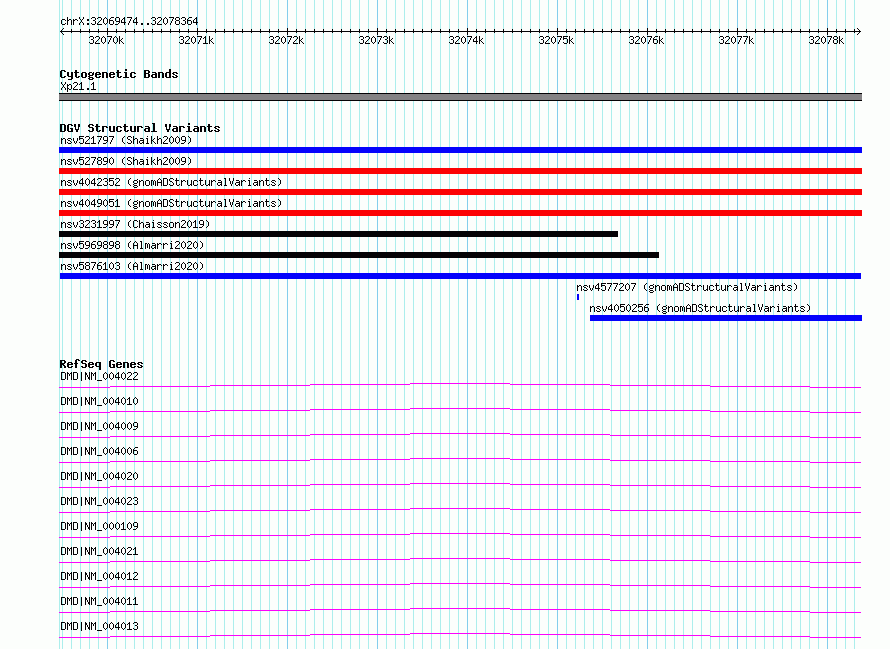Click the DMD|NM_004013 transcript label
This screenshot has width=890, height=649.
[x=99, y=626]
